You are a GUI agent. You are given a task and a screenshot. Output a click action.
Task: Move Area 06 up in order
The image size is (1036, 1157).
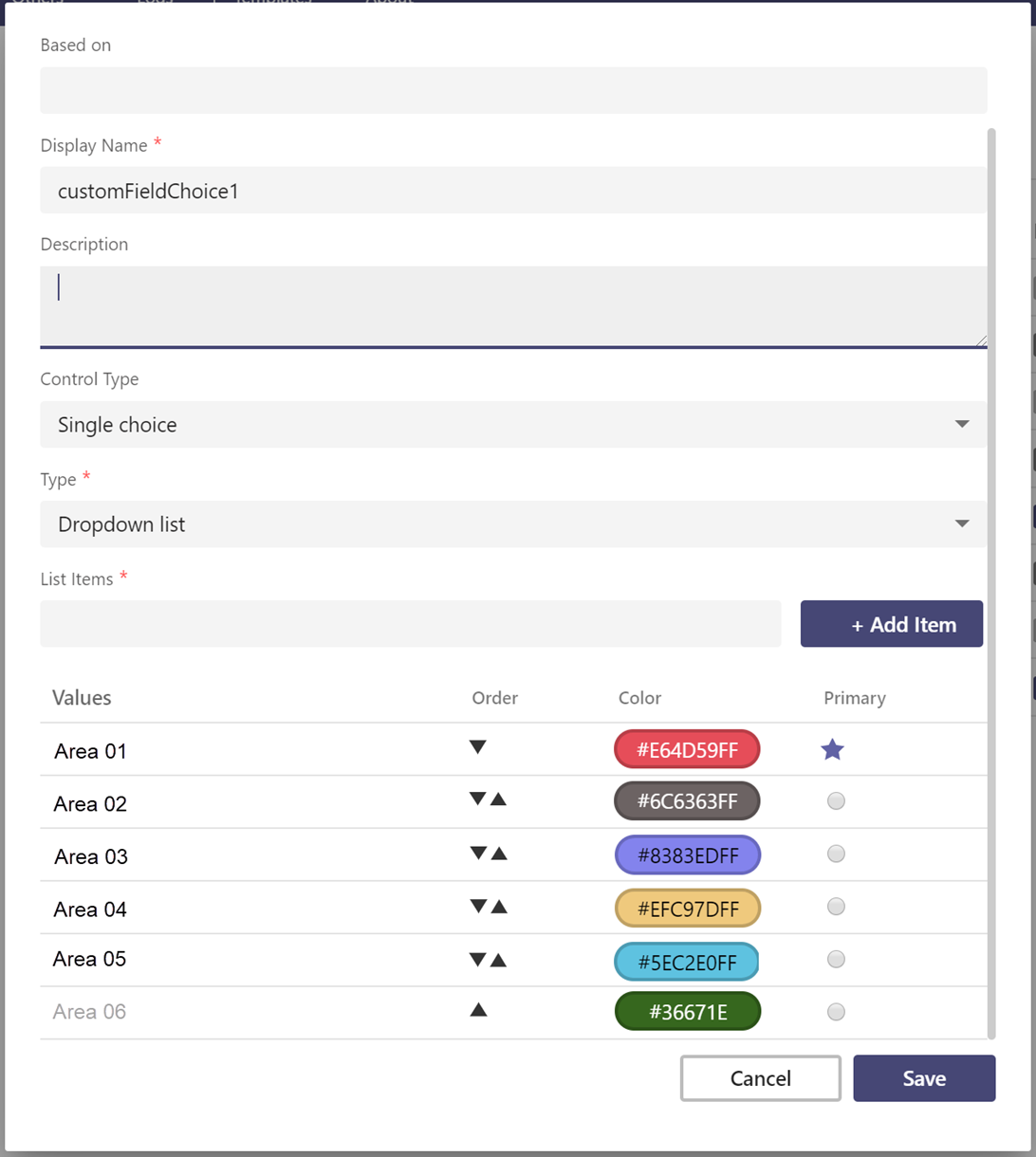click(x=479, y=1010)
